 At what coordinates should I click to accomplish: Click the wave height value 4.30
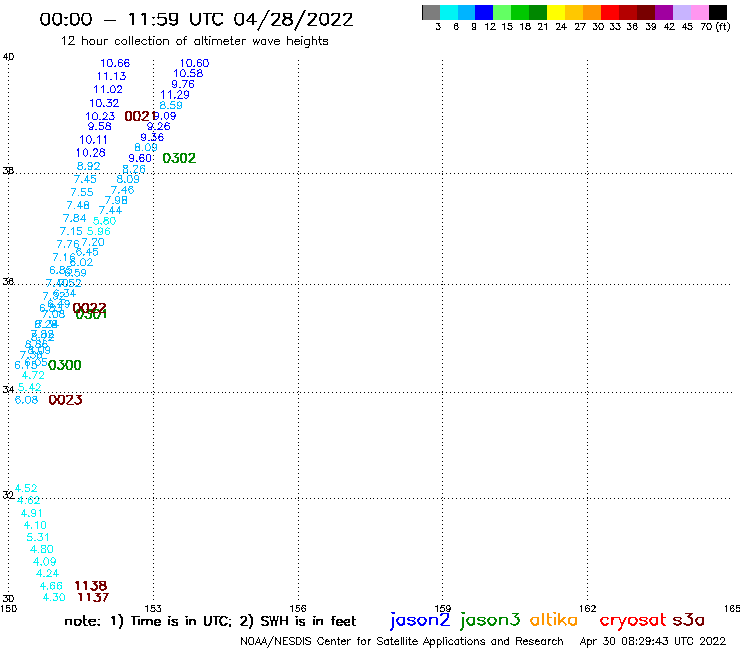(x=54, y=598)
